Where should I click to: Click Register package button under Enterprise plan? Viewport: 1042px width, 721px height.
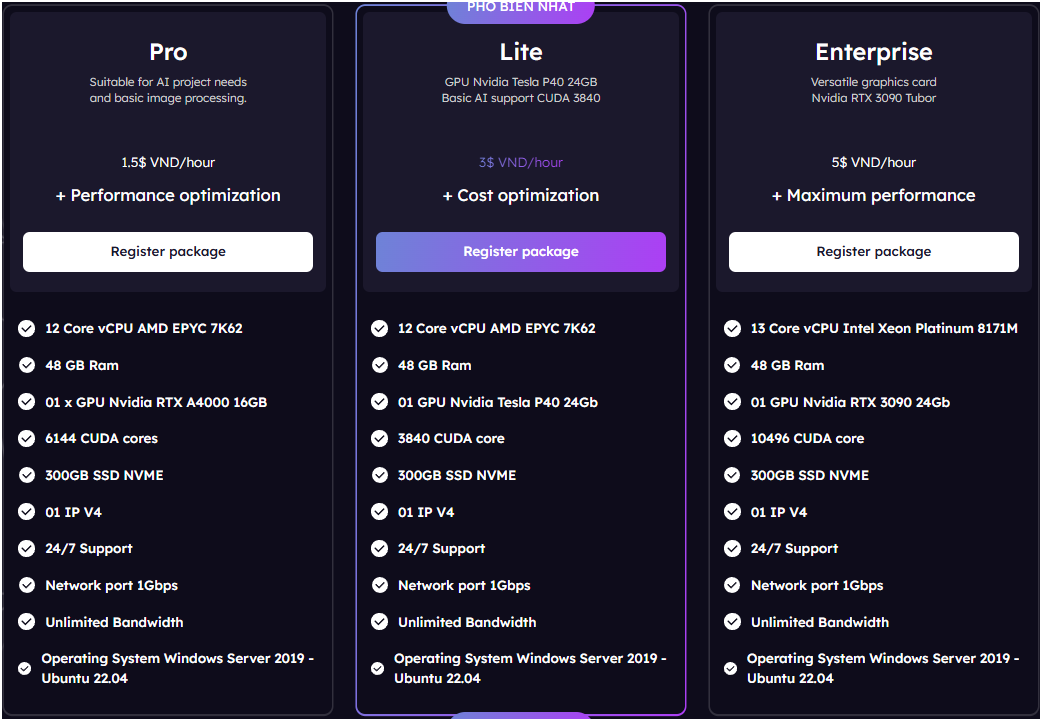point(873,252)
